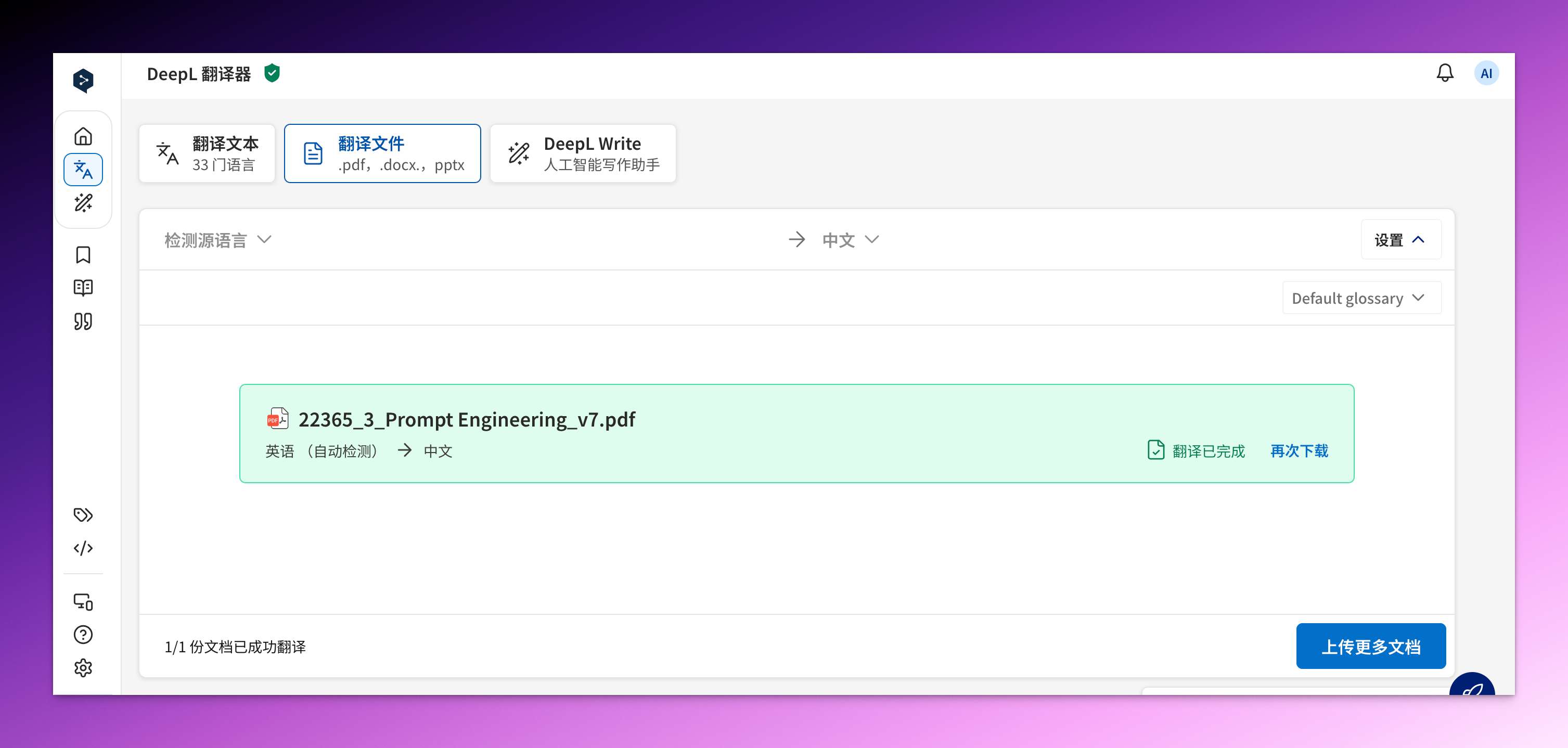
Task: Click the devices apps icon
Action: pos(83,602)
